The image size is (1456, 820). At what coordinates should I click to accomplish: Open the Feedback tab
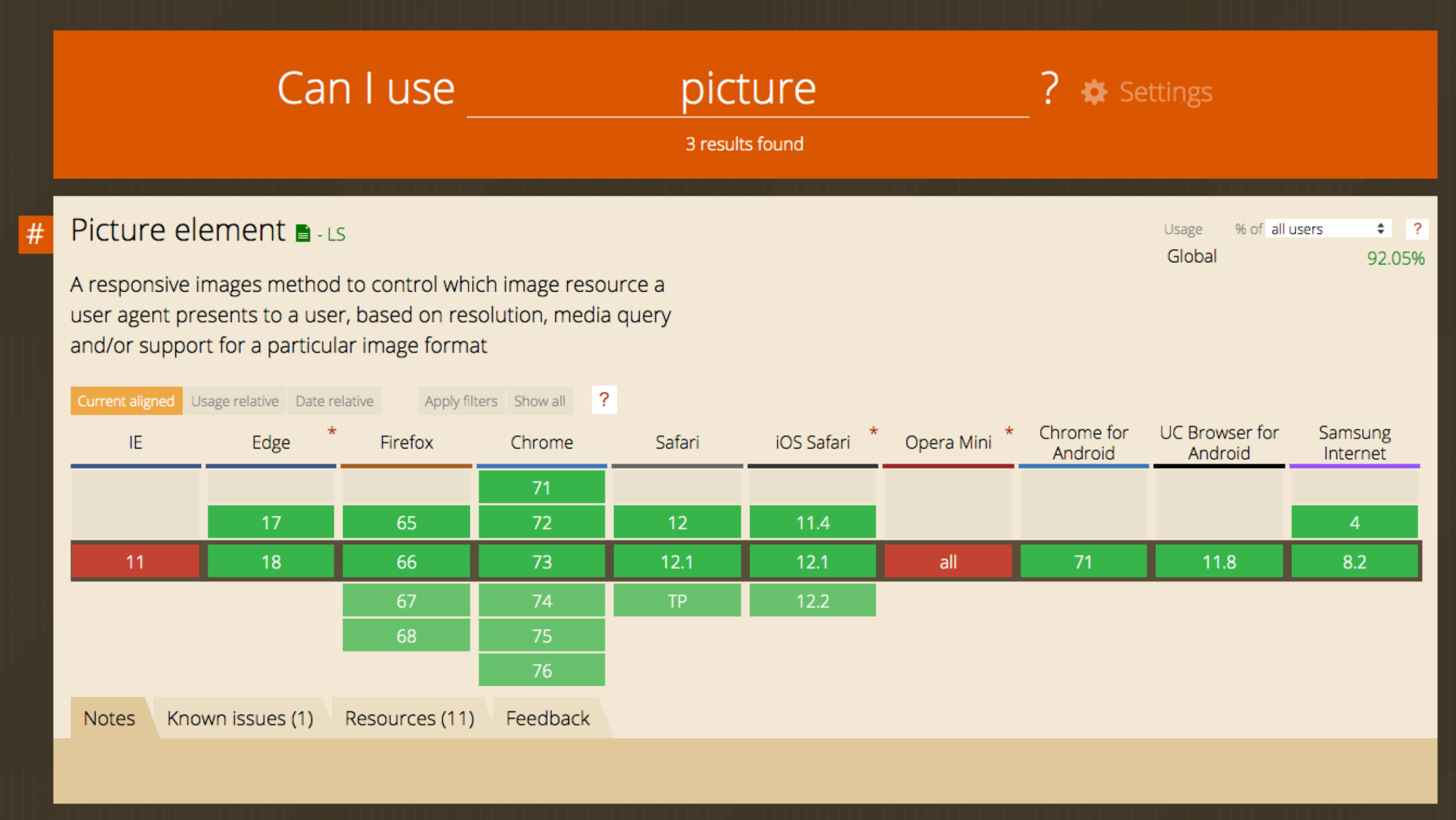click(x=547, y=718)
